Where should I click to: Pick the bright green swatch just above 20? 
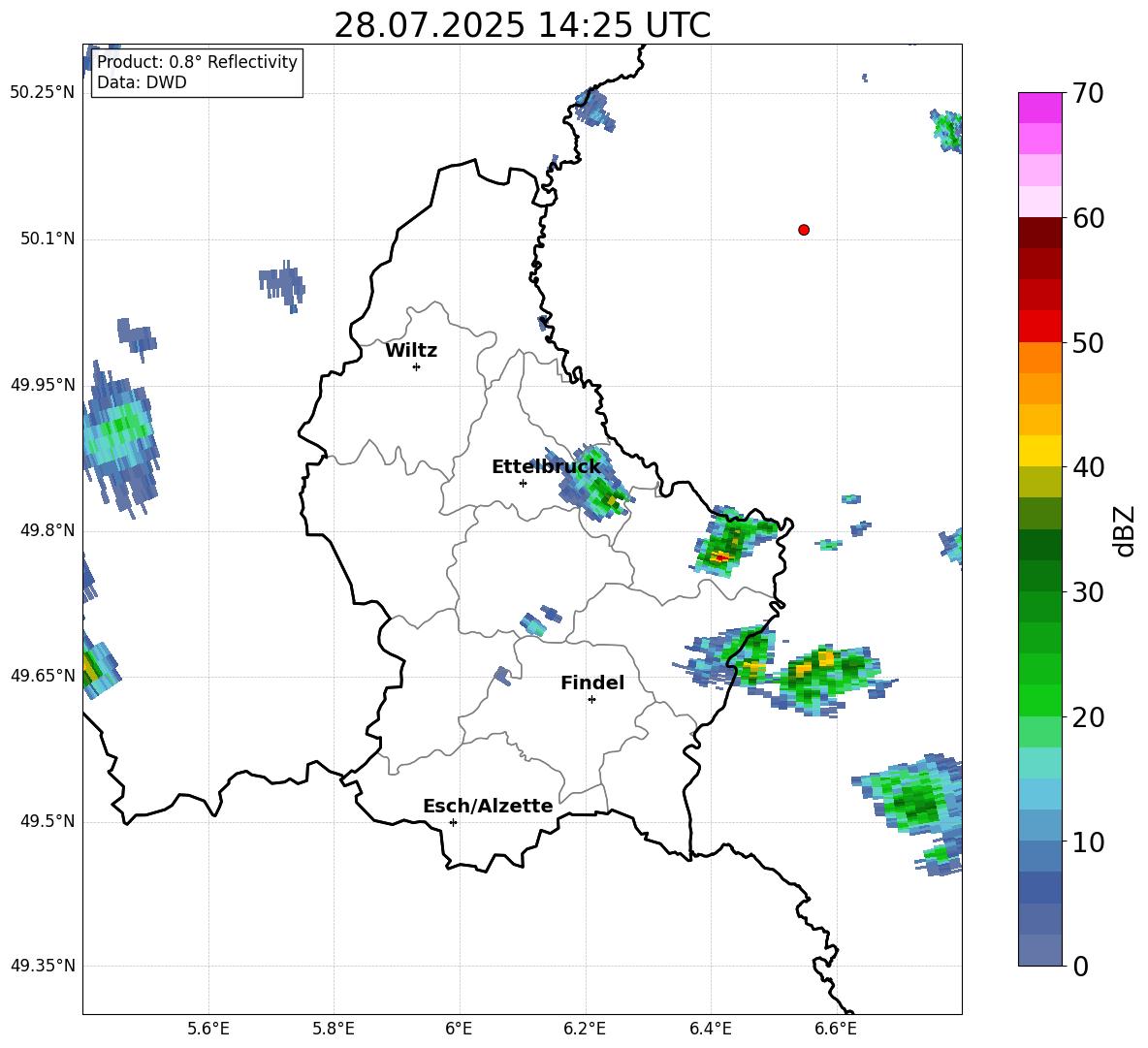click(x=1039, y=701)
